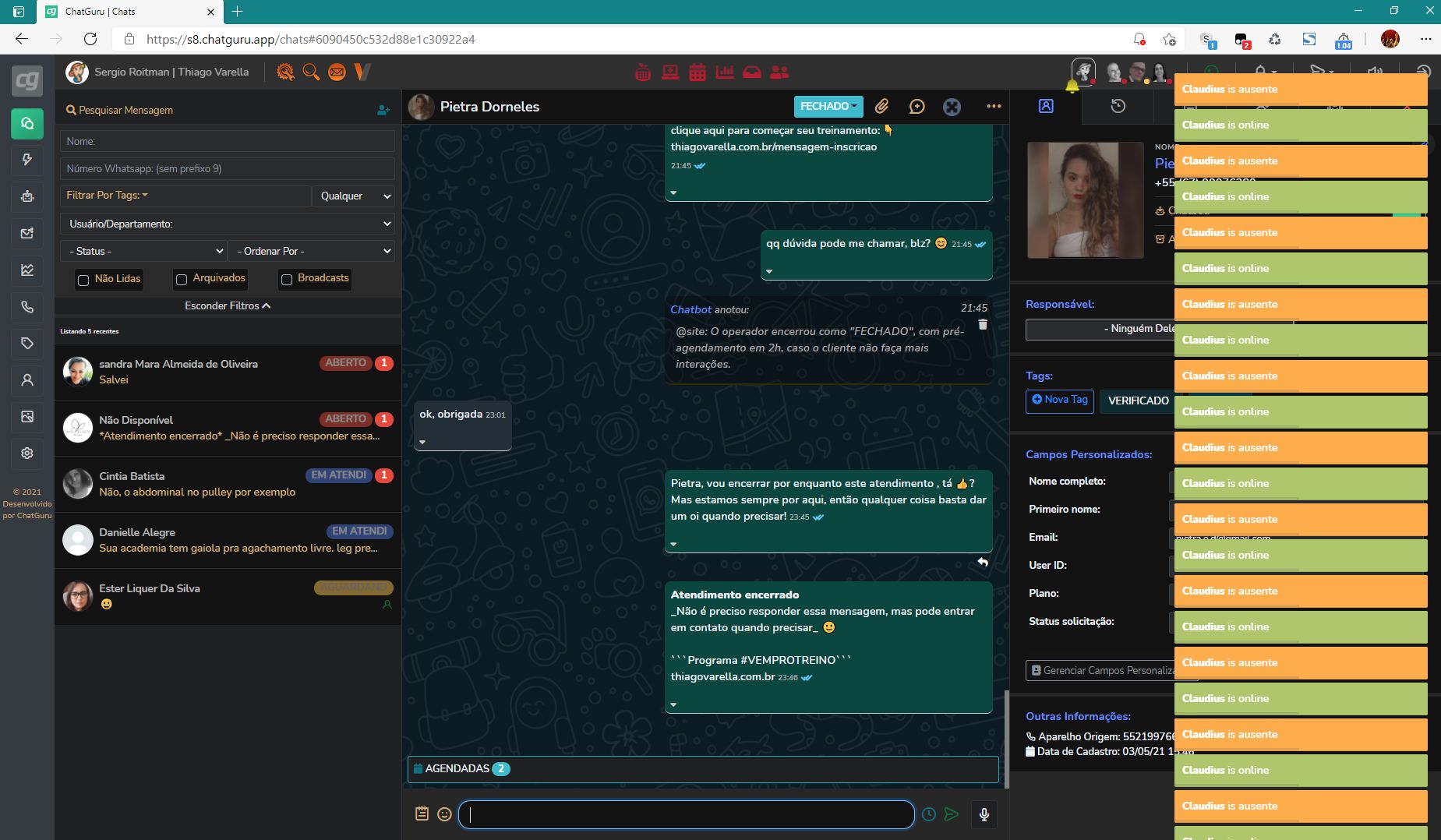Open the FECHADO status dropdown
This screenshot has height=840, width=1441.
828,107
